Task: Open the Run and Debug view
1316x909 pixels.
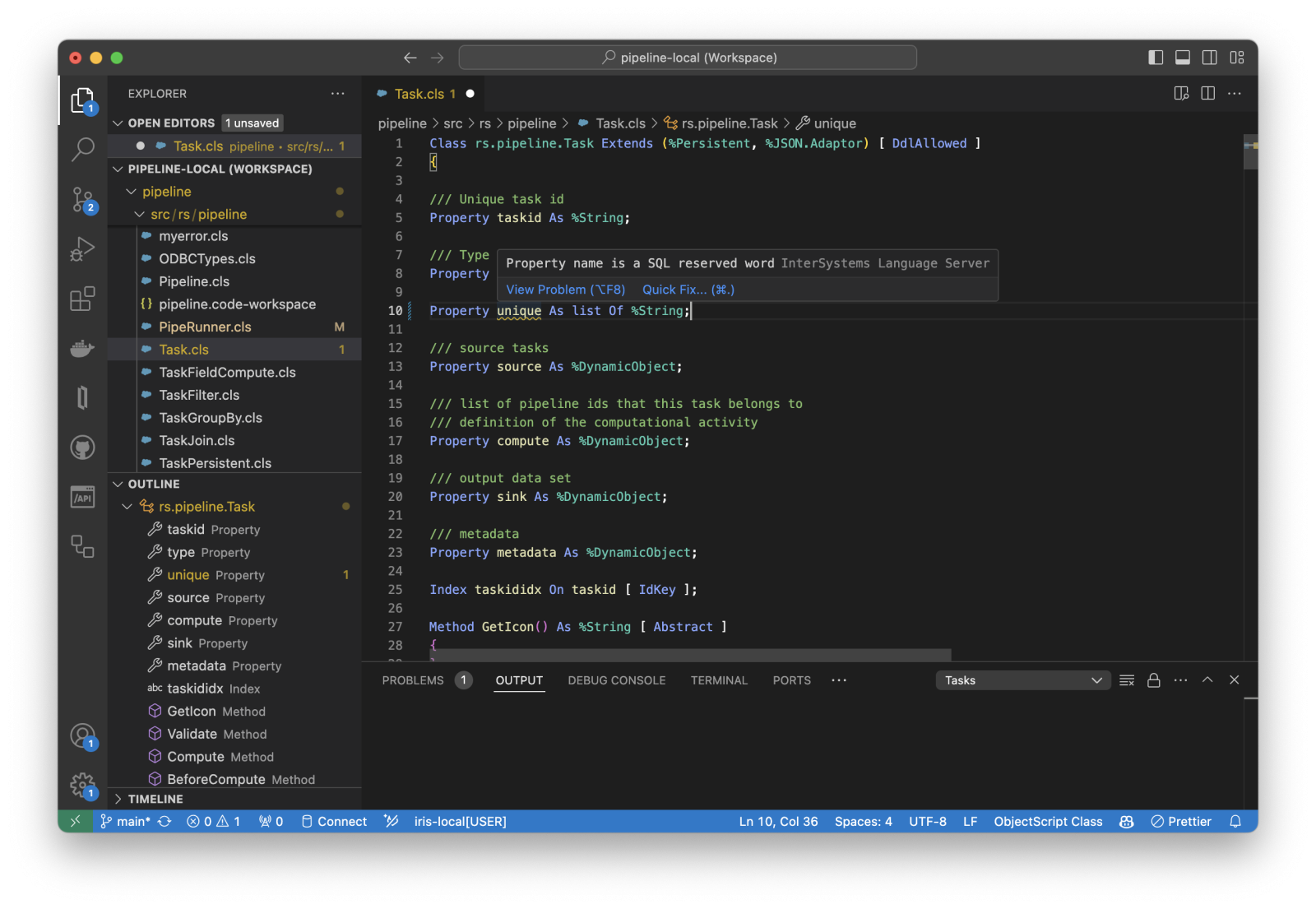Action: pos(83,248)
